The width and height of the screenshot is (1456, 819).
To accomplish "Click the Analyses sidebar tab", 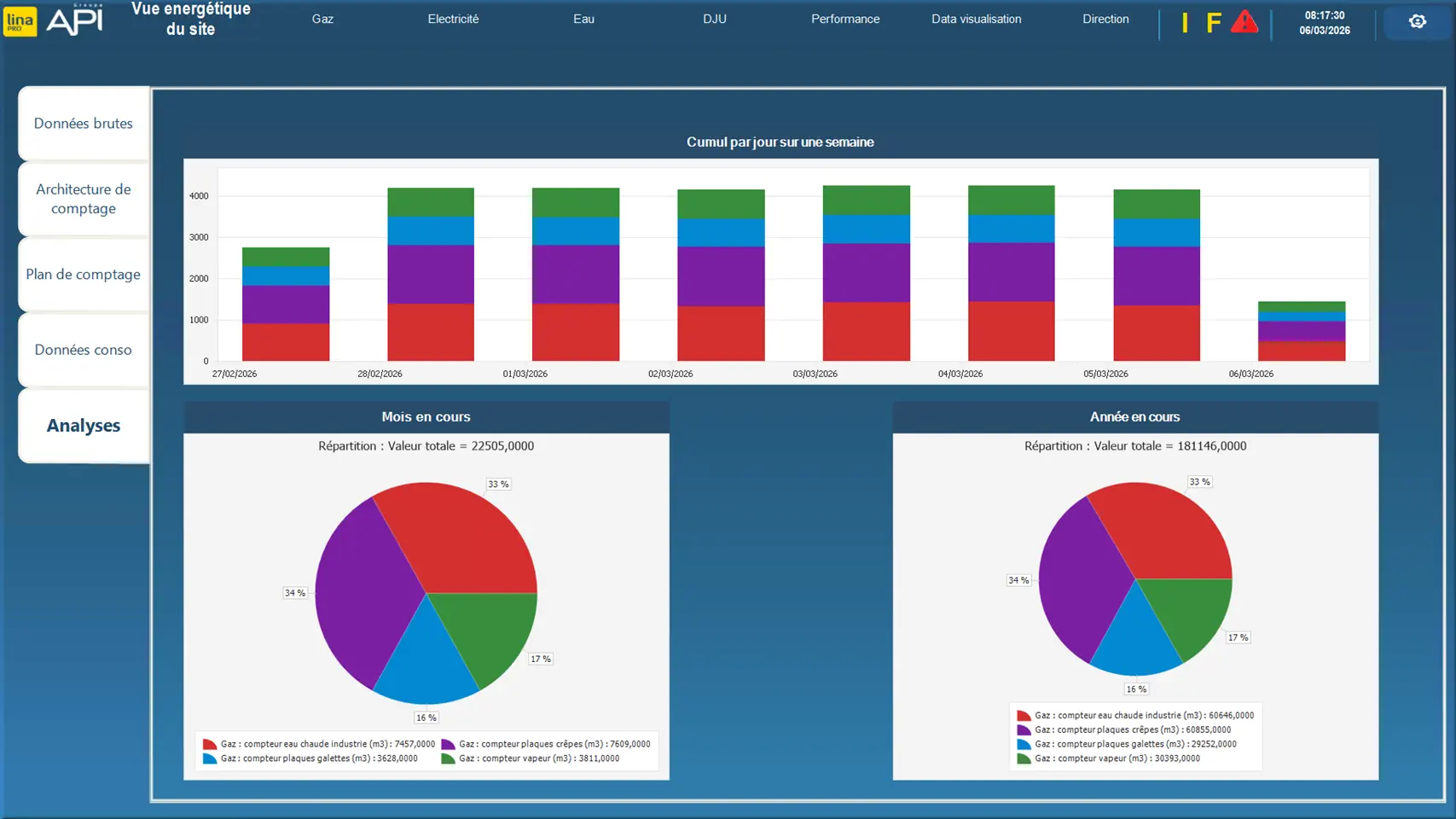I will point(84,426).
